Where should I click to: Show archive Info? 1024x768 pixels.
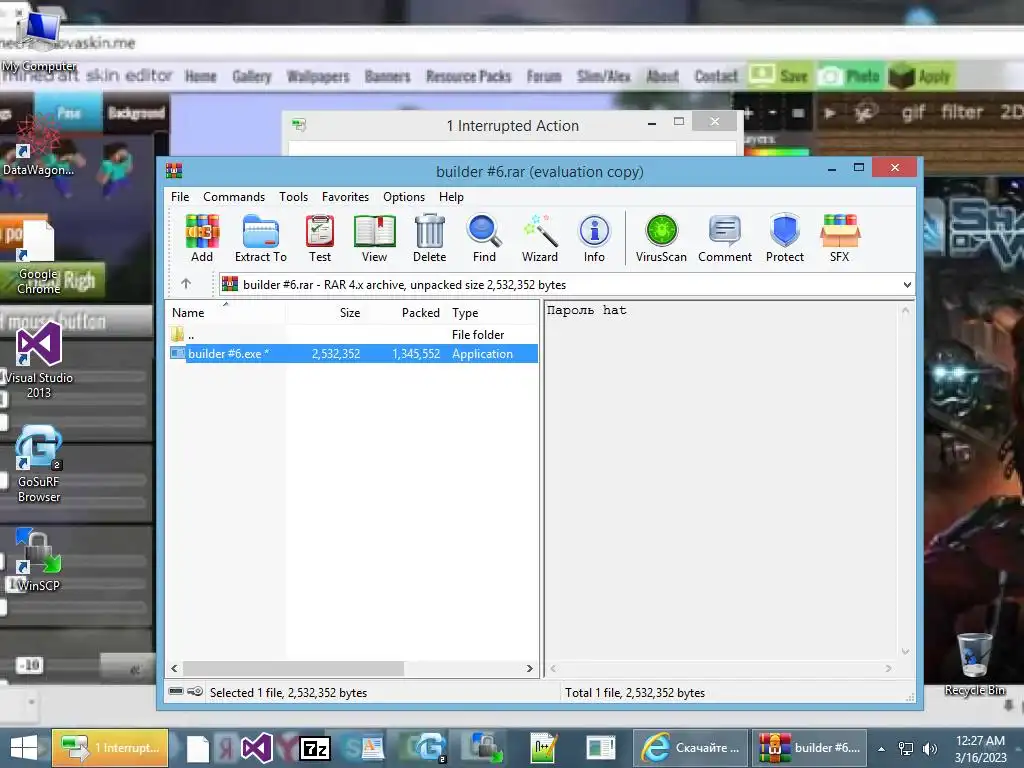click(x=594, y=238)
